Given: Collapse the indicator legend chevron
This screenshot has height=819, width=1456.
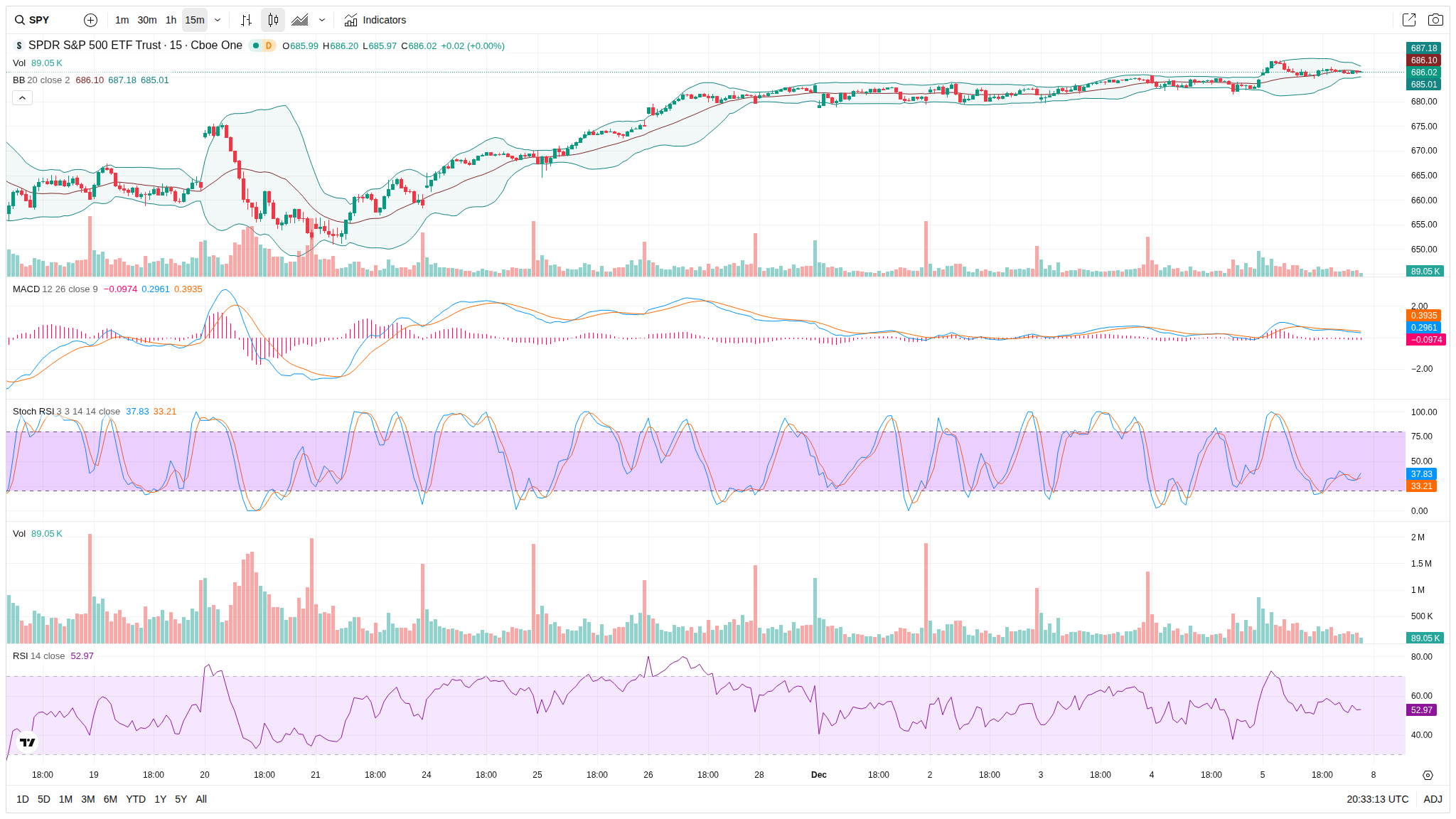Looking at the screenshot, I should pos(22,98).
